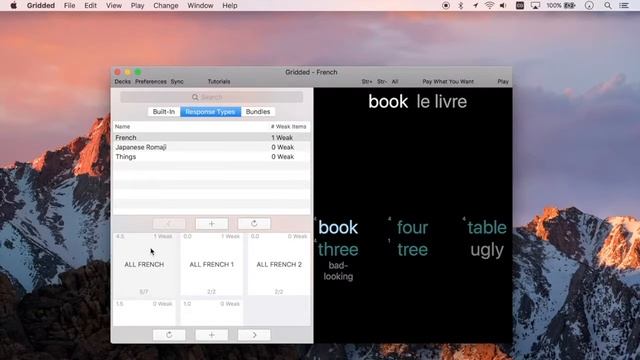Image resolution: width=640 pixels, height=360 pixels.
Task: Open Spotlight search in the menu bar
Action: (608, 5)
